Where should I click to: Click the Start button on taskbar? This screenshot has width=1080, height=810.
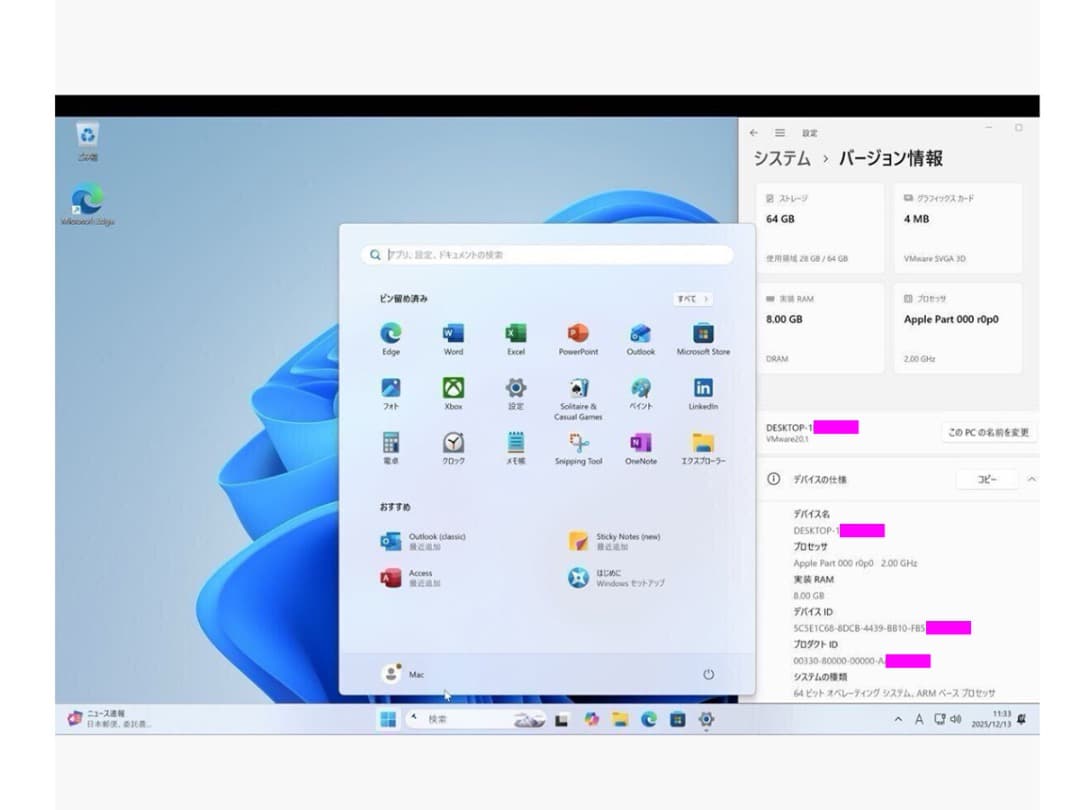tap(387, 719)
